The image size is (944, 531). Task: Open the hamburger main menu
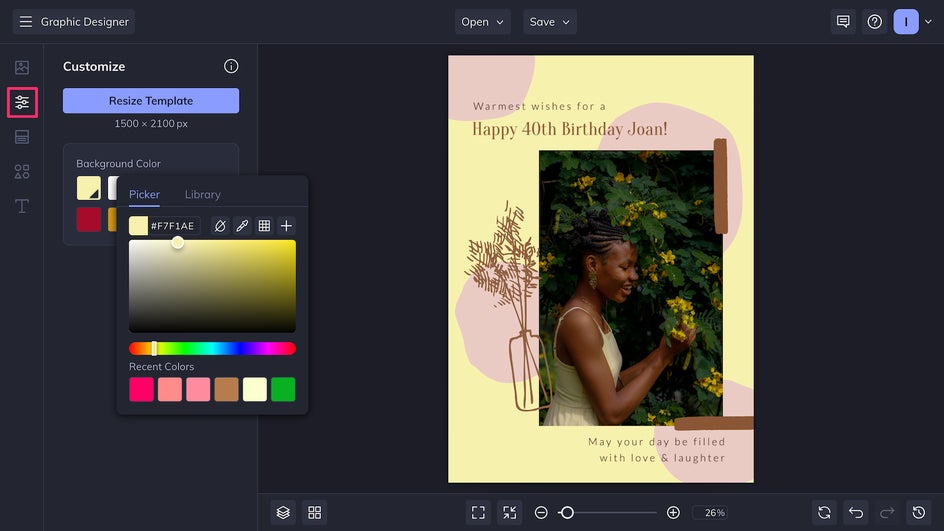[x=25, y=22]
